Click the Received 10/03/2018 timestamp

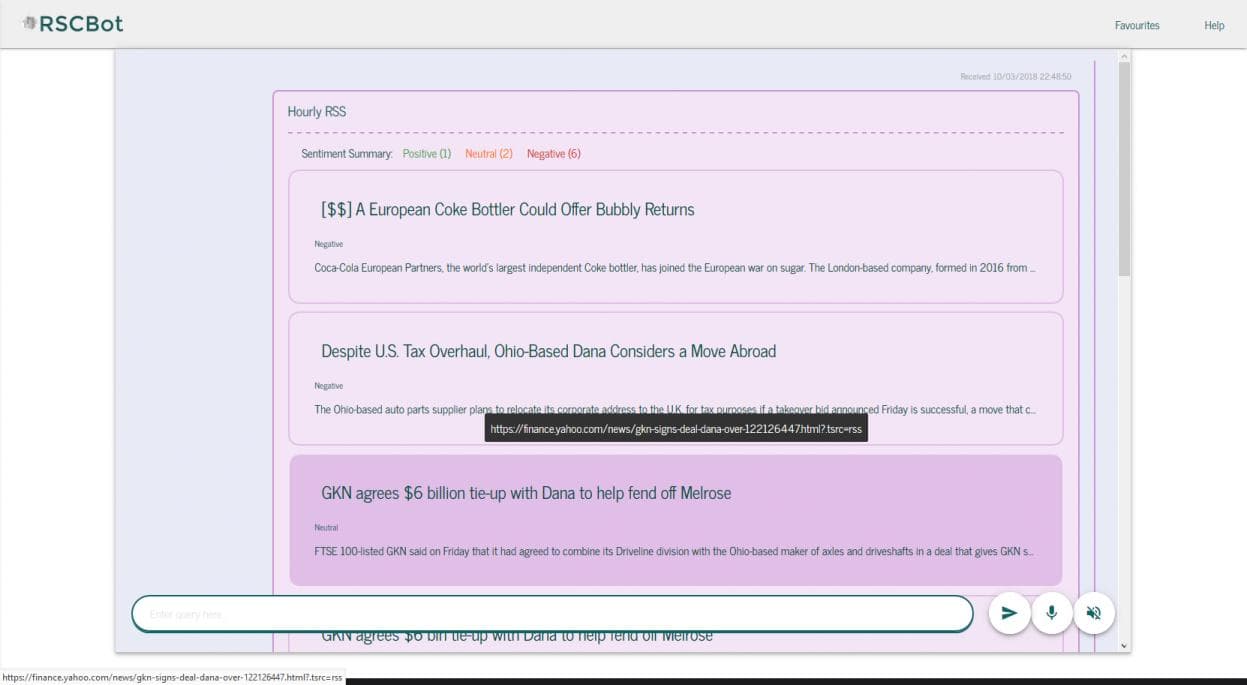coord(1015,77)
